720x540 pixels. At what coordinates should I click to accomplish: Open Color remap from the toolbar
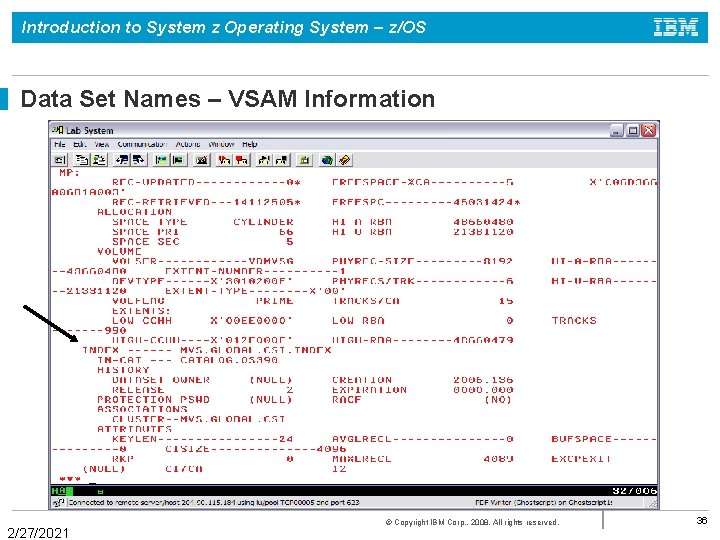point(179,160)
